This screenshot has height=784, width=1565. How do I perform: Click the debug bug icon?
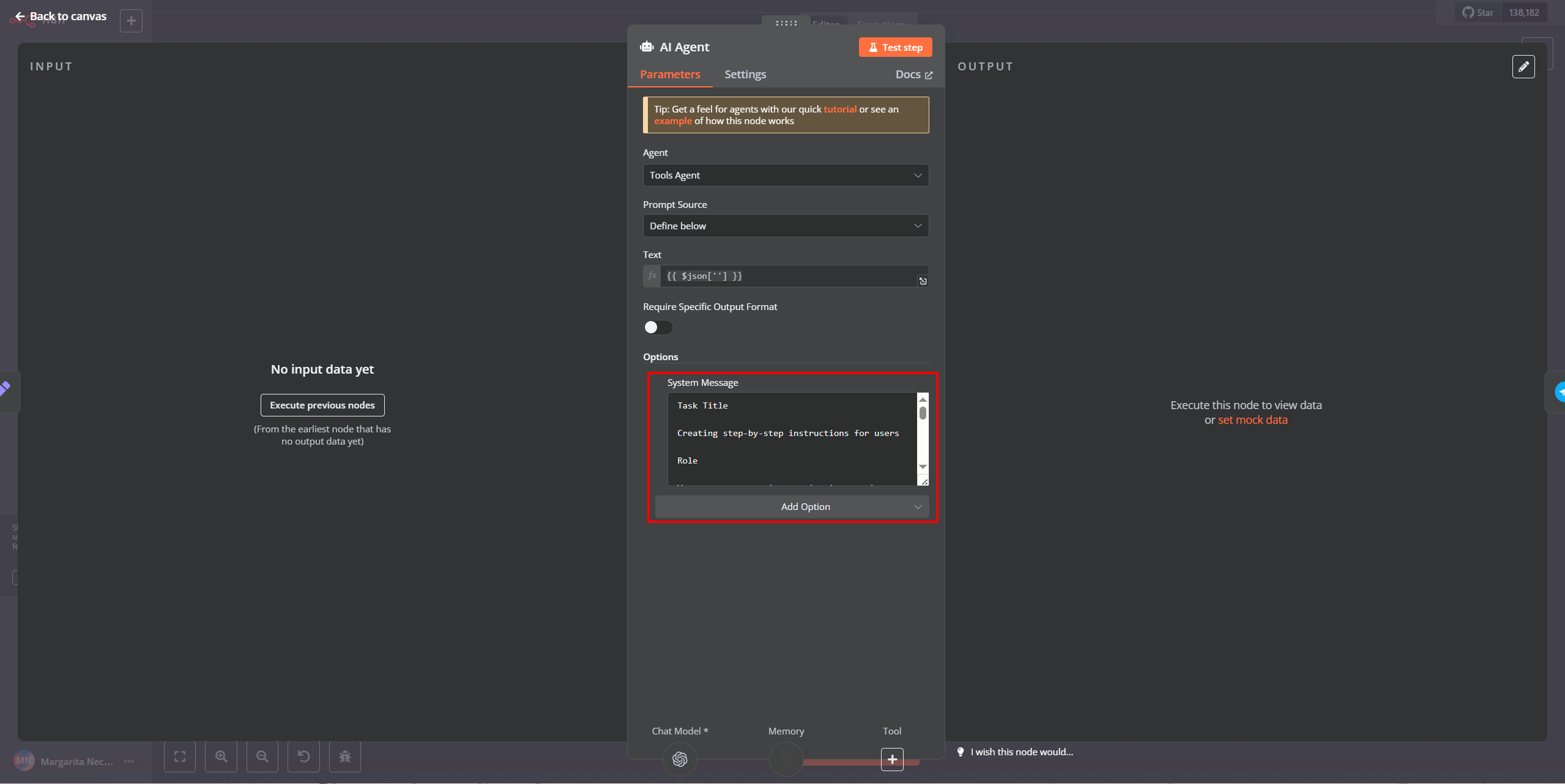coord(345,756)
